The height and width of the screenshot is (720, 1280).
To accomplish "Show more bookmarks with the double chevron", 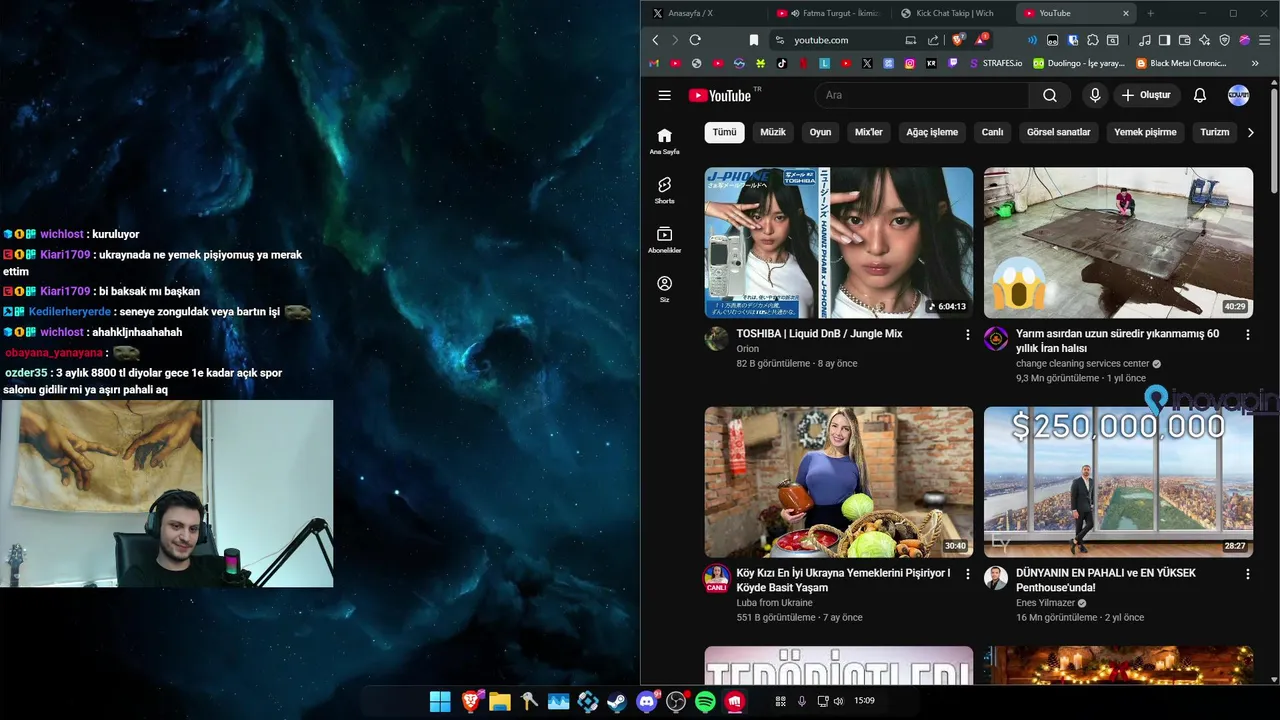I will pos(1255,63).
